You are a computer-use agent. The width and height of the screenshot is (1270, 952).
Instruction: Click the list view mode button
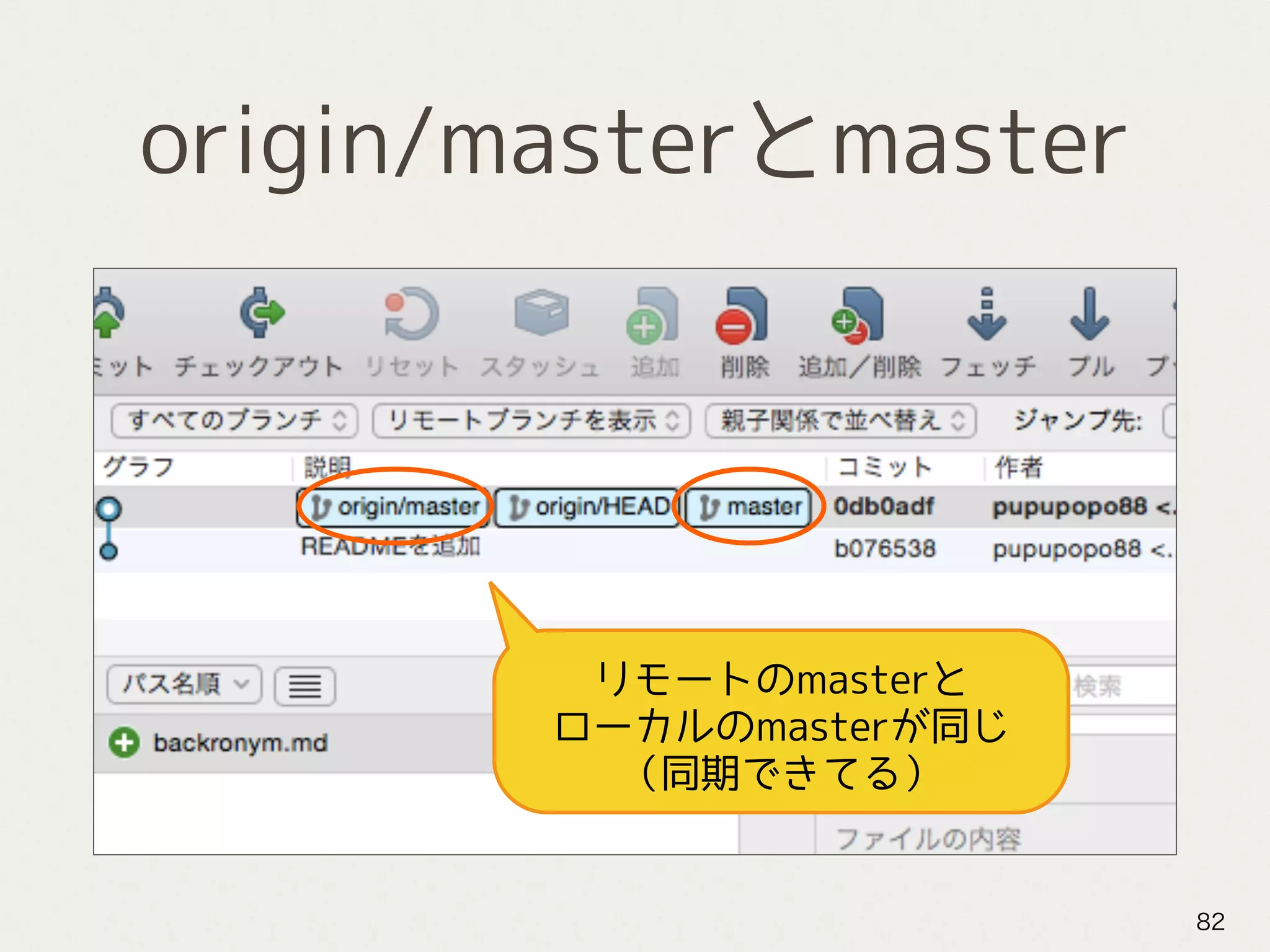coord(305,686)
